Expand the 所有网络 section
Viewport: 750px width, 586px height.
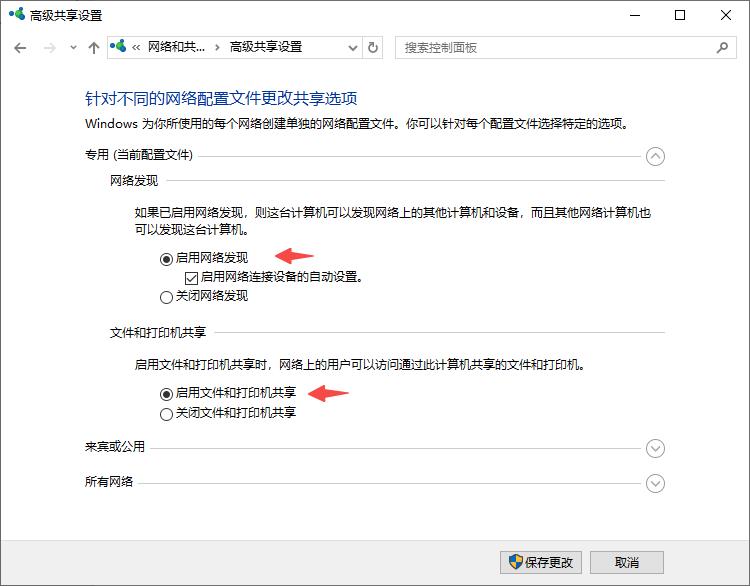655,483
